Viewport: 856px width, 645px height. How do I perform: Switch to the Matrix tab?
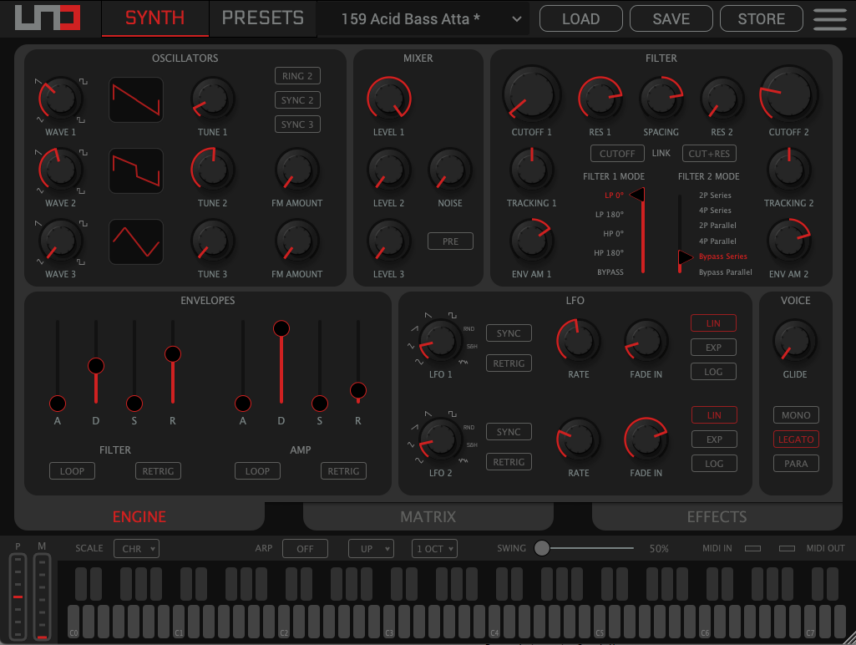[428, 517]
